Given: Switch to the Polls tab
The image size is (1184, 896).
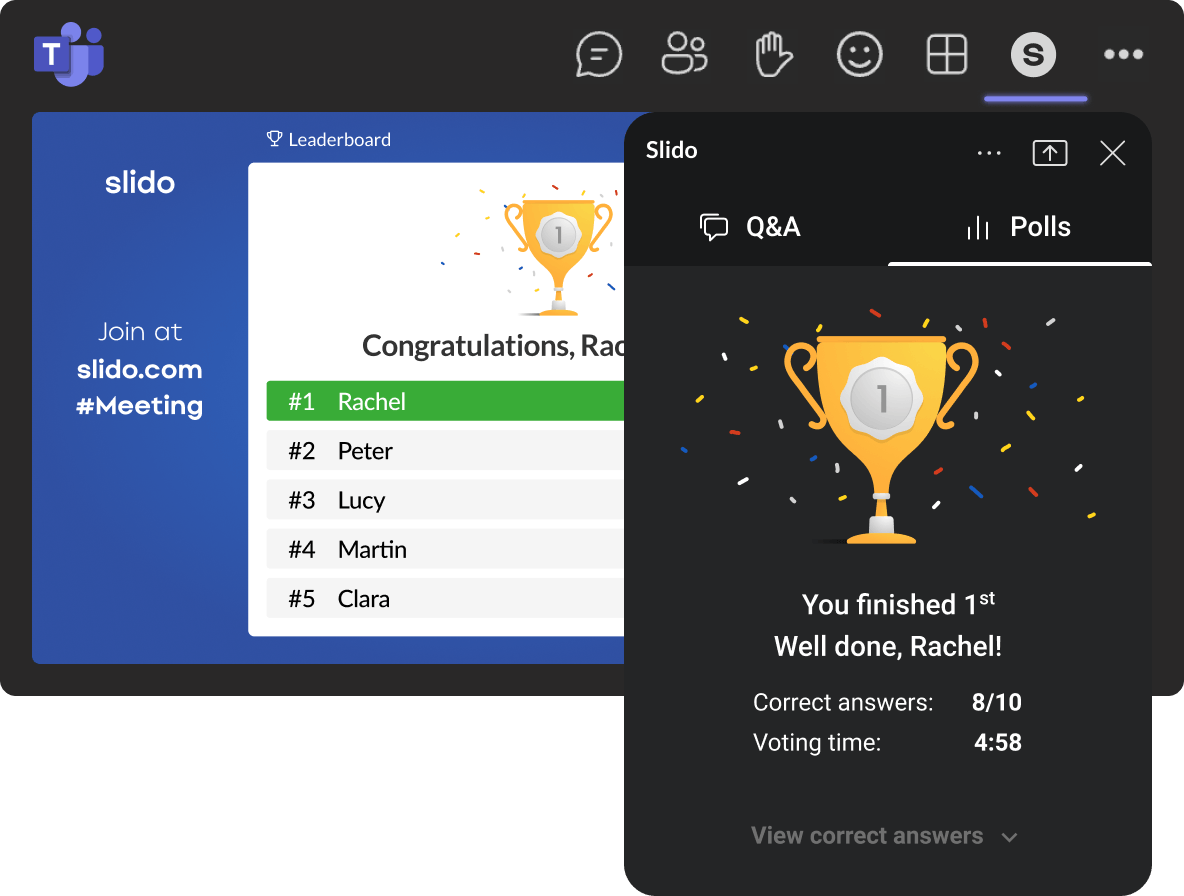Looking at the screenshot, I should 1019,226.
